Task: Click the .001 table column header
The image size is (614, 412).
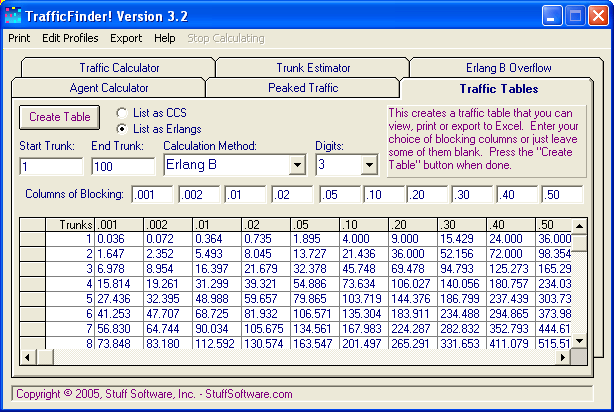Action: coord(119,225)
